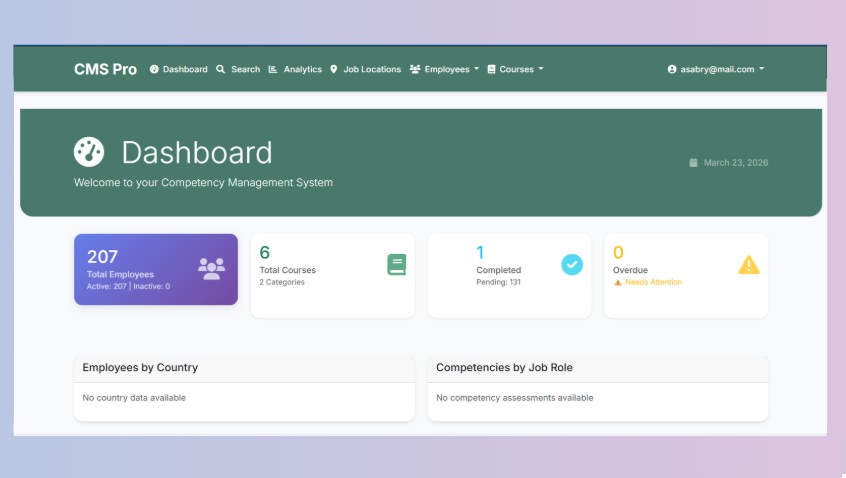Open the 0 Overdue card
This screenshot has width=846, height=478.
pyautogui.click(x=686, y=276)
